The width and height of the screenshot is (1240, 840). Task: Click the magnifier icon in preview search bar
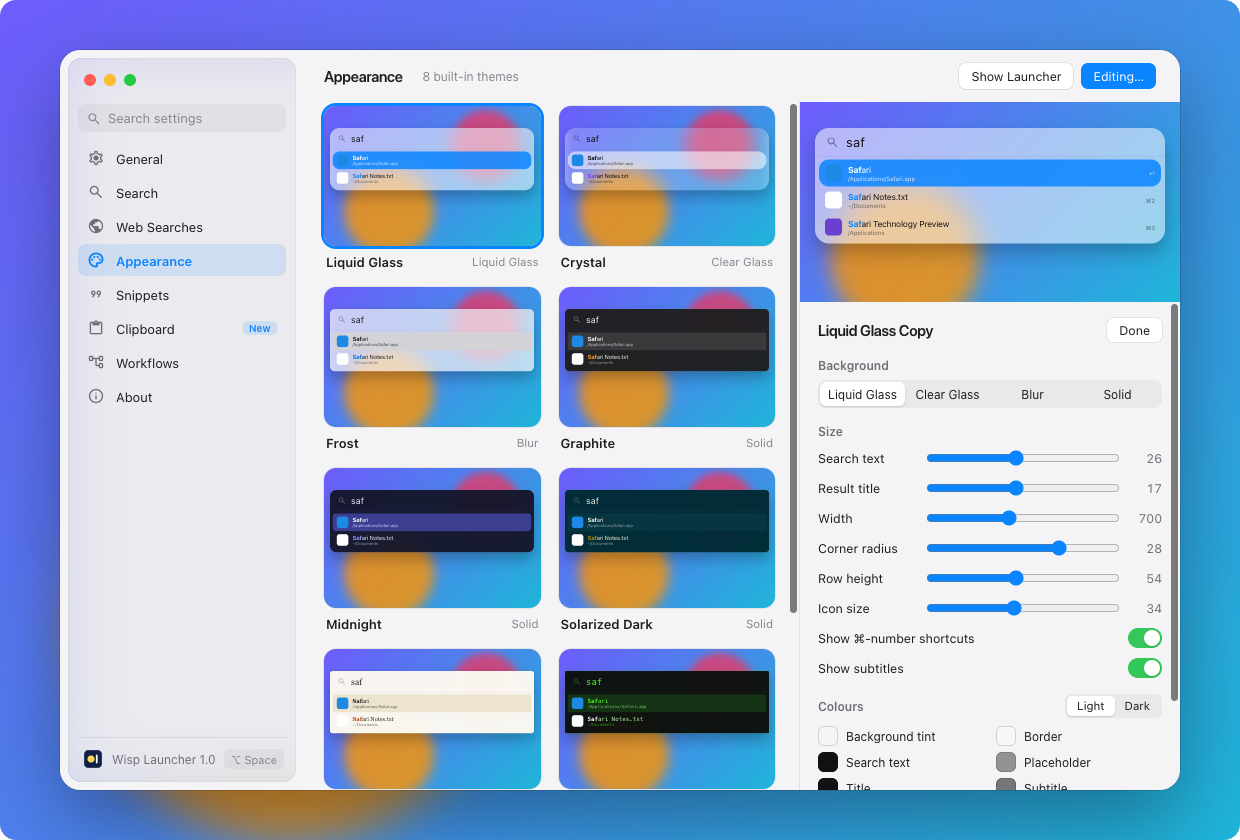click(832, 142)
